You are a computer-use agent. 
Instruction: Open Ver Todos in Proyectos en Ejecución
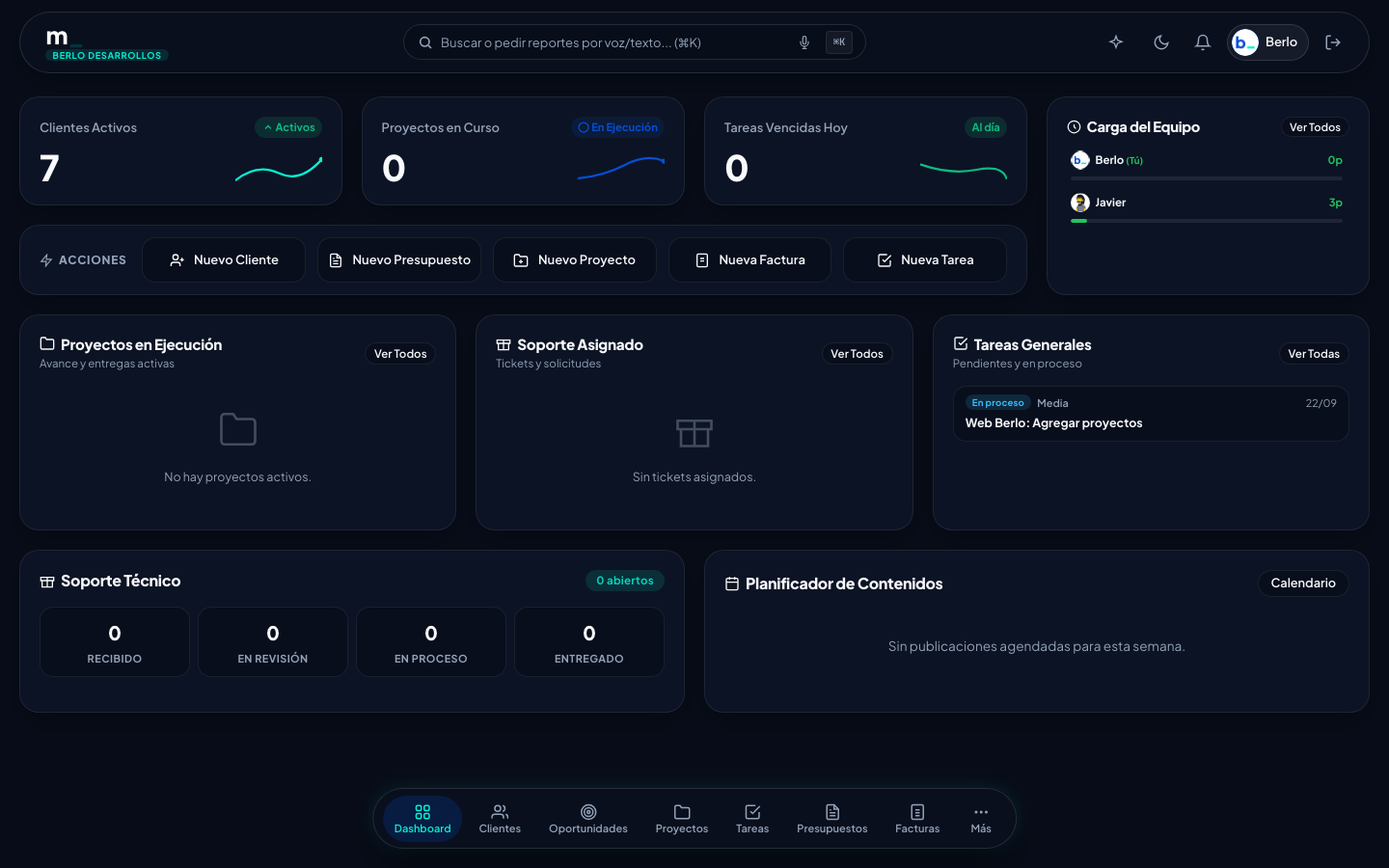(400, 354)
